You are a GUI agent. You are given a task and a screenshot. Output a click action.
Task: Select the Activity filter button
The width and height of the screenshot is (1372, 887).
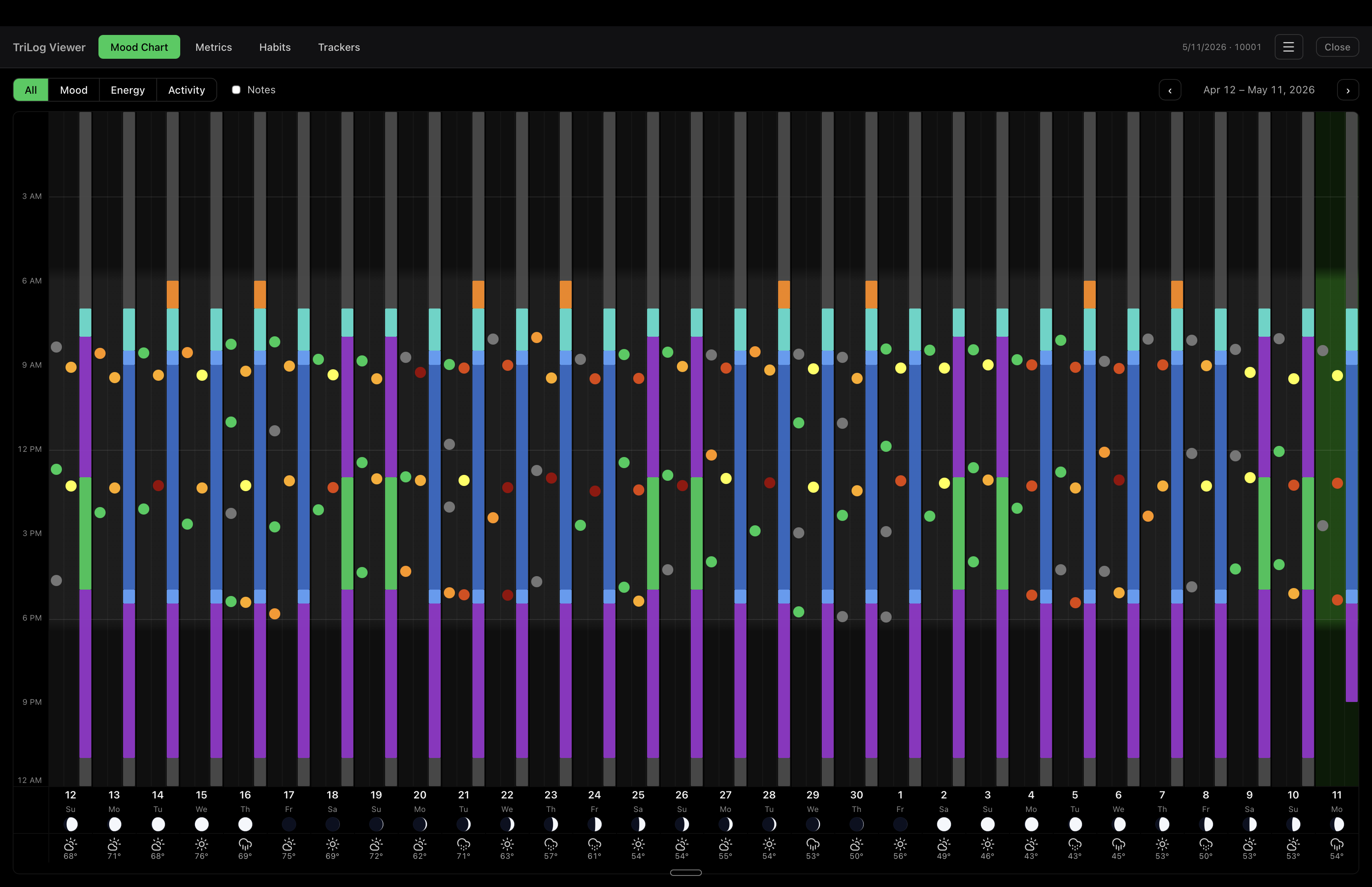(187, 90)
